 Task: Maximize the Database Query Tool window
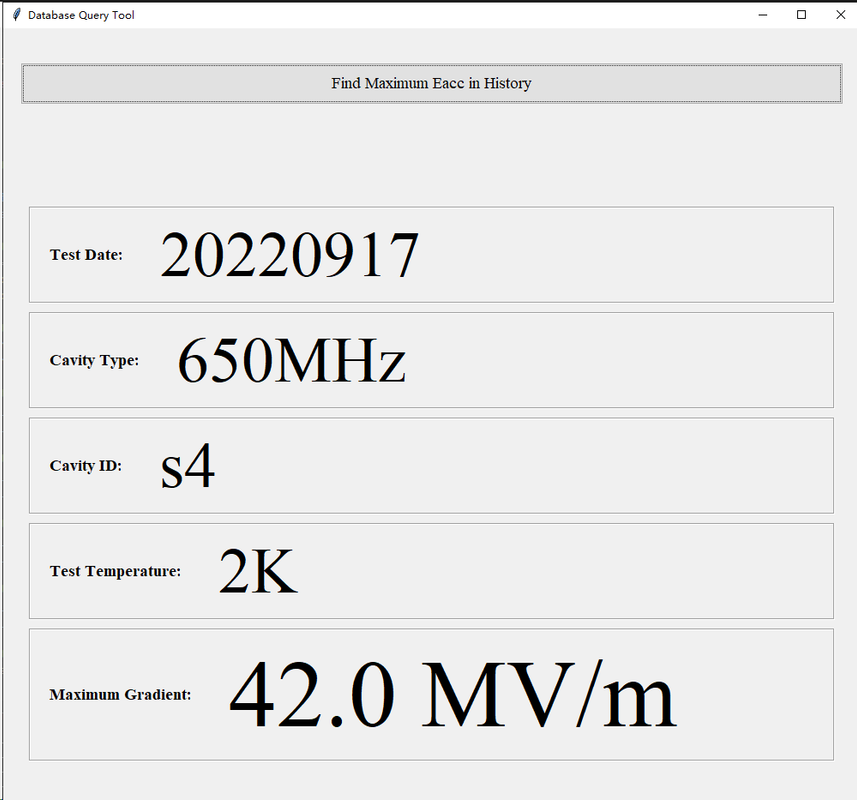pyautogui.click(x=801, y=15)
